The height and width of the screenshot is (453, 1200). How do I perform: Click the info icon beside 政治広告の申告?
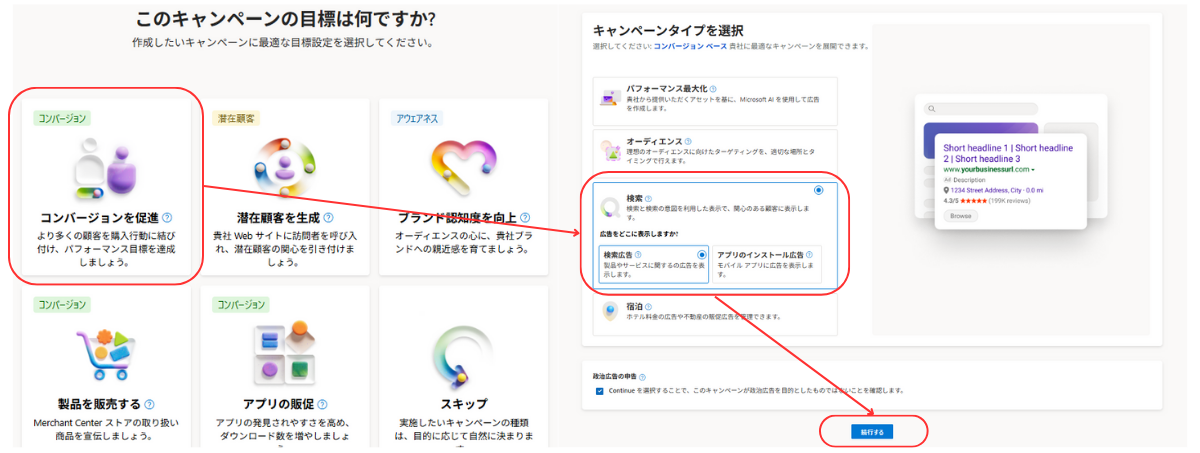(643, 377)
